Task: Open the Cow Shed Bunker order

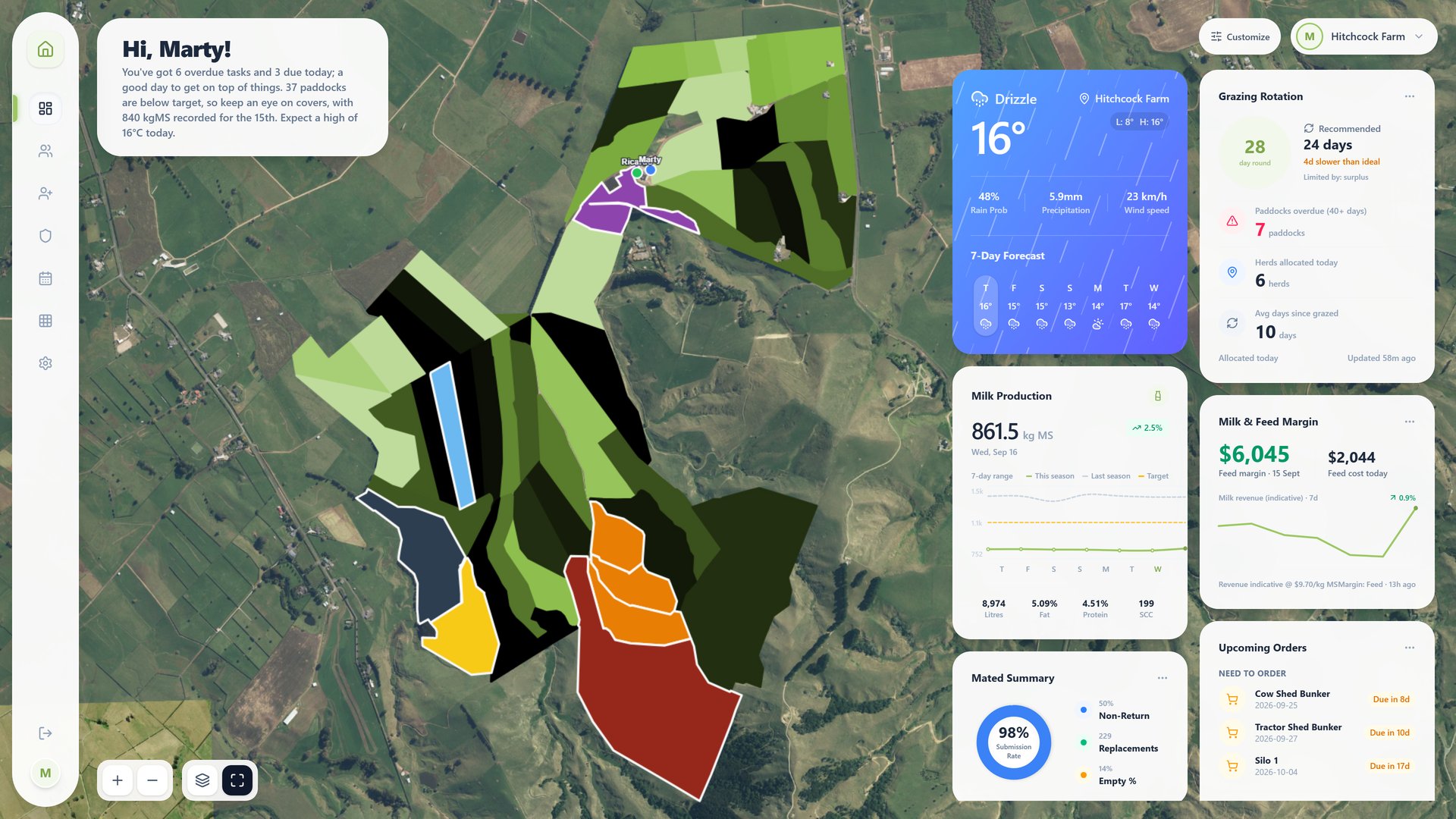Action: pyautogui.click(x=1316, y=699)
